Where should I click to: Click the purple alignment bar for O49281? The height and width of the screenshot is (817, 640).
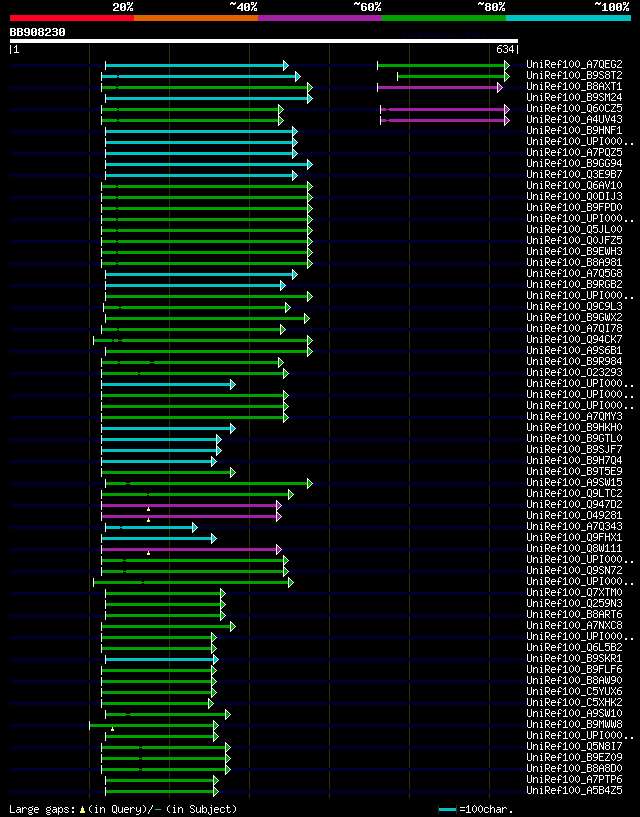[x=191, y=516]
